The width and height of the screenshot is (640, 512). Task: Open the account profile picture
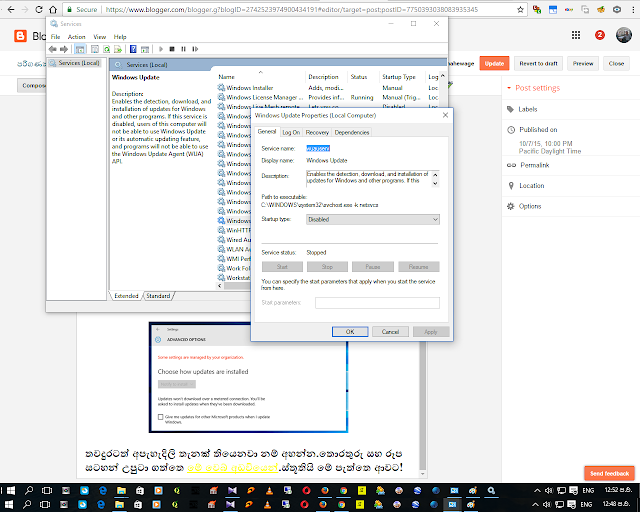pos(624,35)
